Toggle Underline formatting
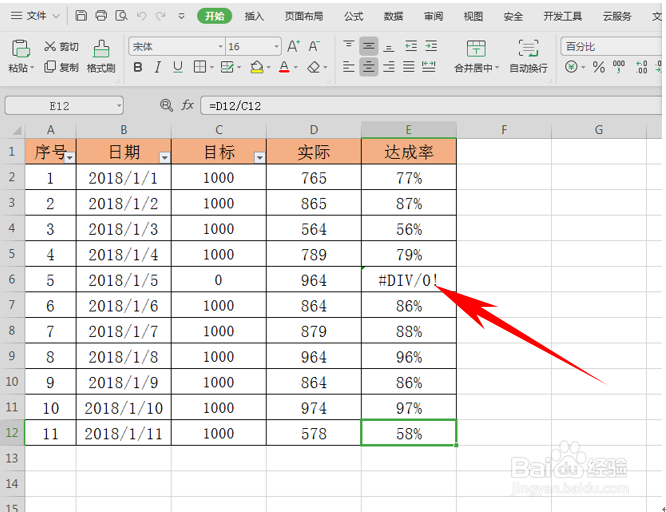666x512 pixels. (x=178, y=67)
